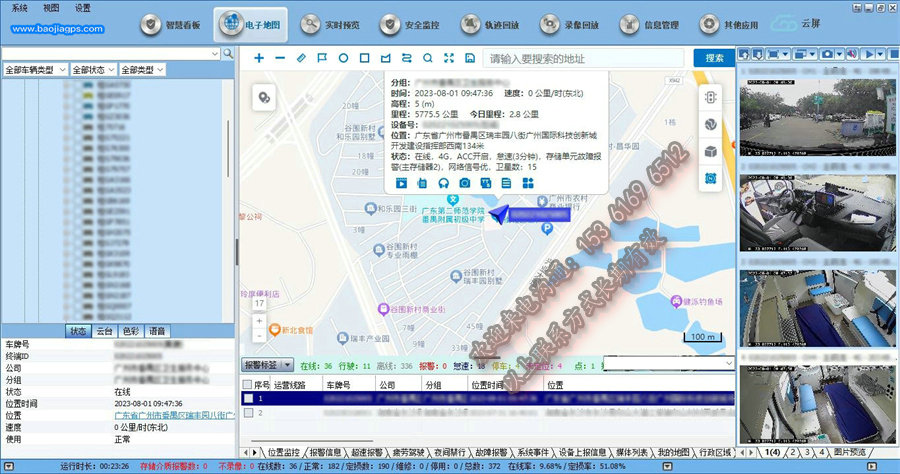Click the fullscreen map icon
Viewport: 900px width, 474px height.
(448, 58)
